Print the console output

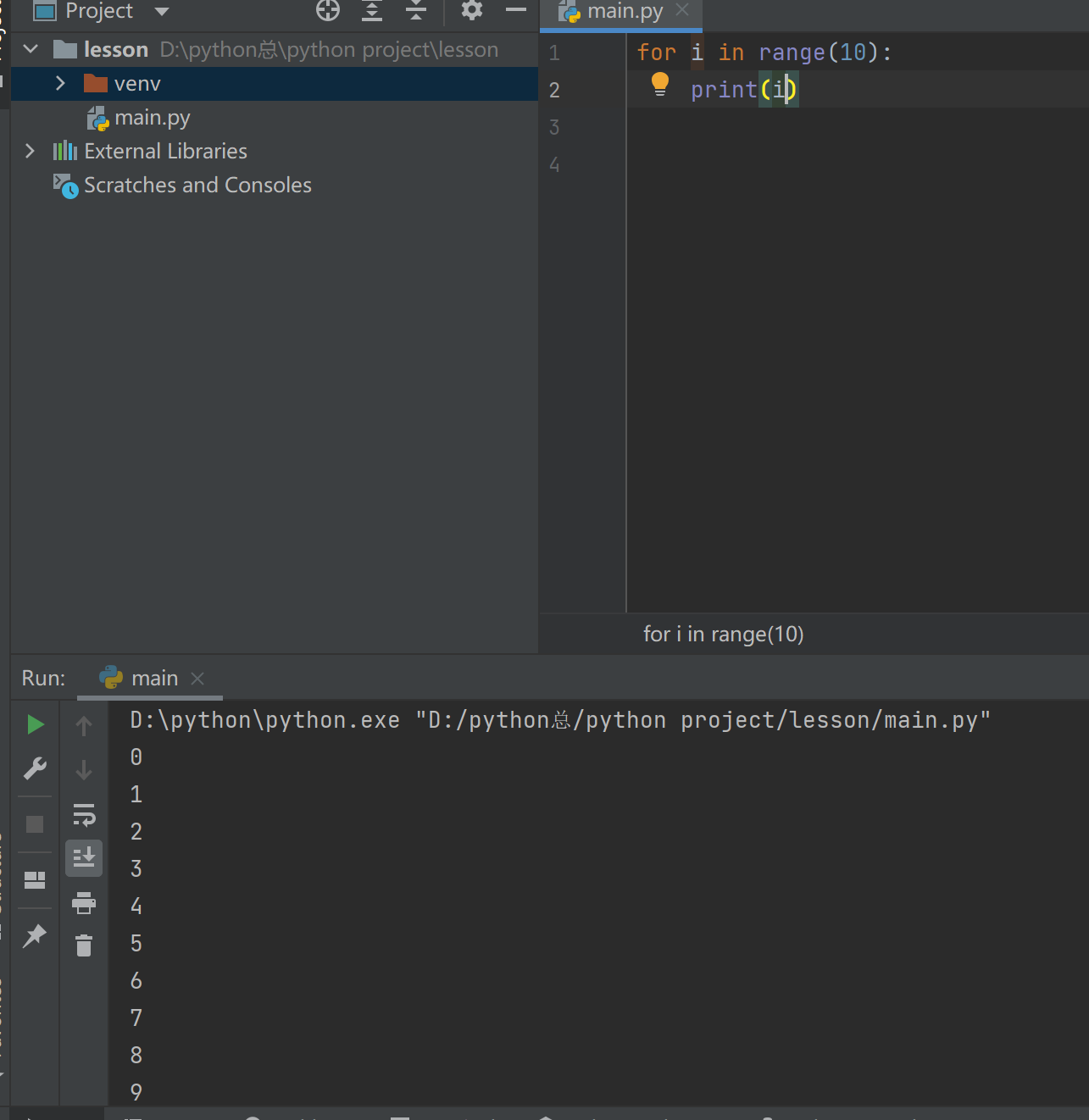84,903
